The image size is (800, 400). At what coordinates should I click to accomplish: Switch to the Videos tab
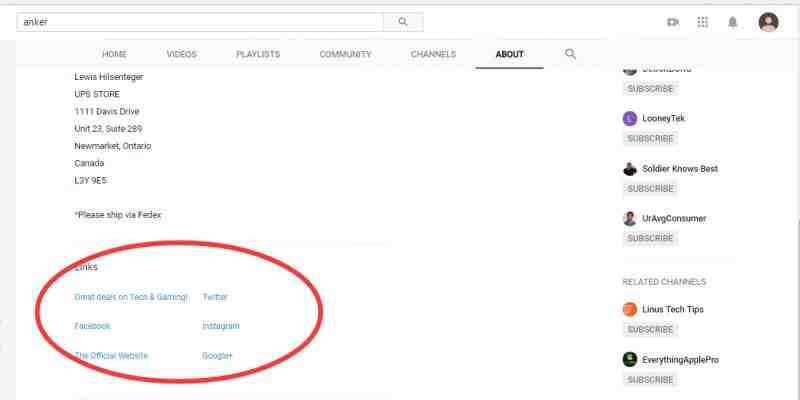coord(181,54)
